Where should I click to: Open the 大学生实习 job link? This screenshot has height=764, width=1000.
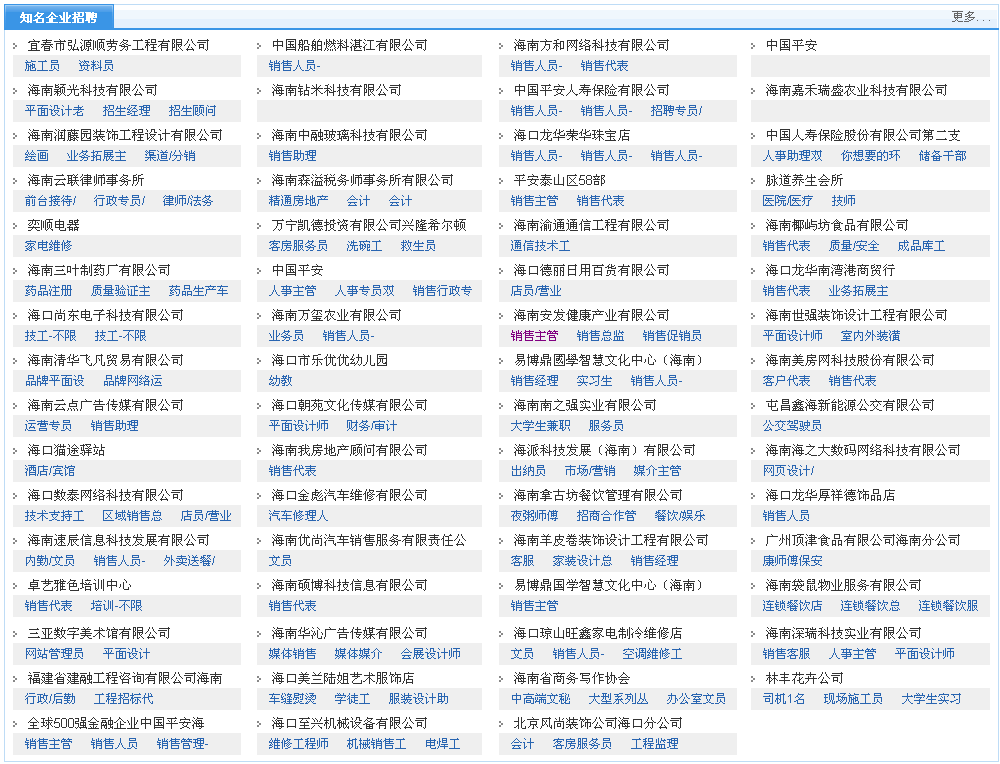tap(931, 698)
